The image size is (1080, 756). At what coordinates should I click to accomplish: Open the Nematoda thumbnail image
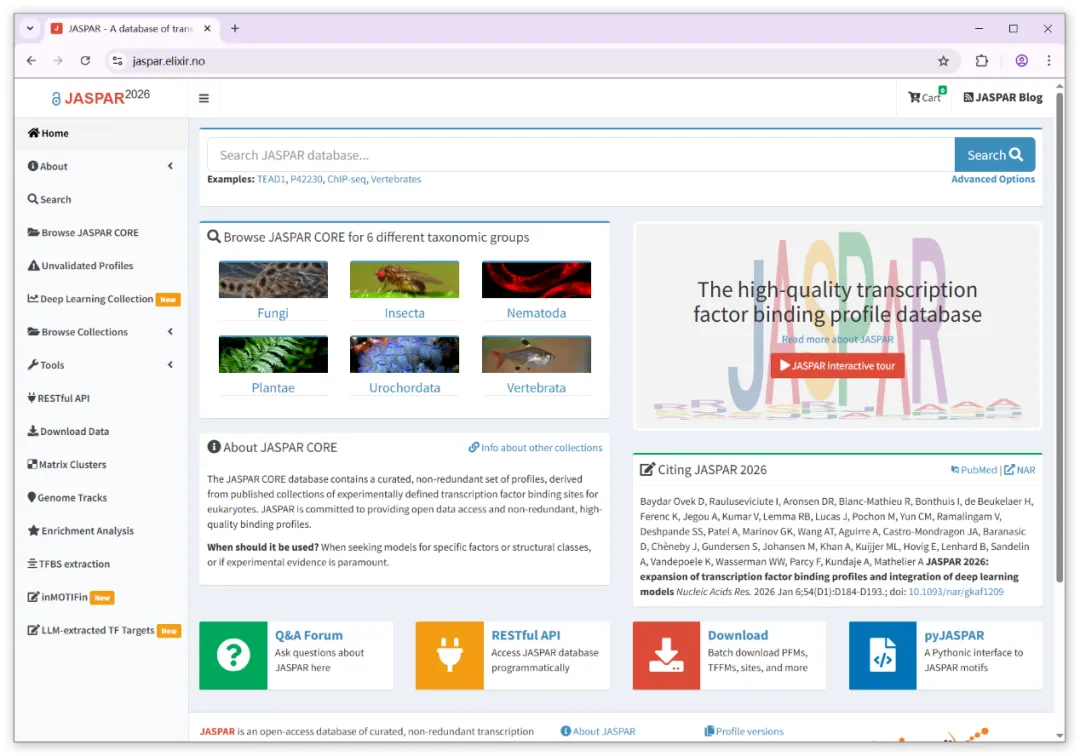[x=537, y=280]
